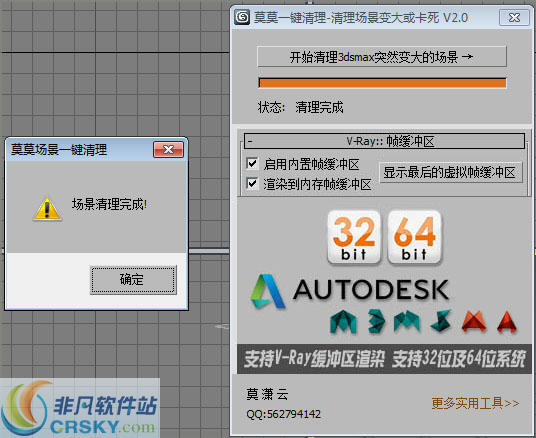Open the 更多实用工具>> link
536x438 pixels.
[x=475, y=403]
